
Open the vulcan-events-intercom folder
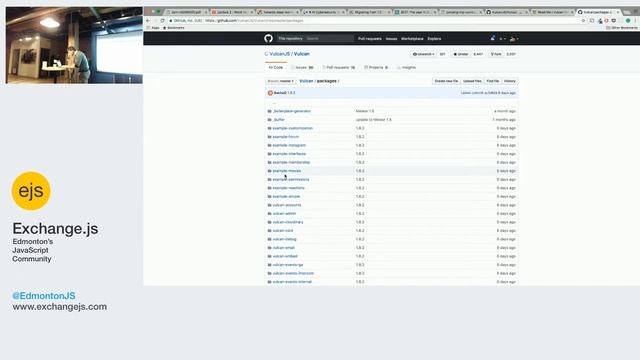pos(293,274)
